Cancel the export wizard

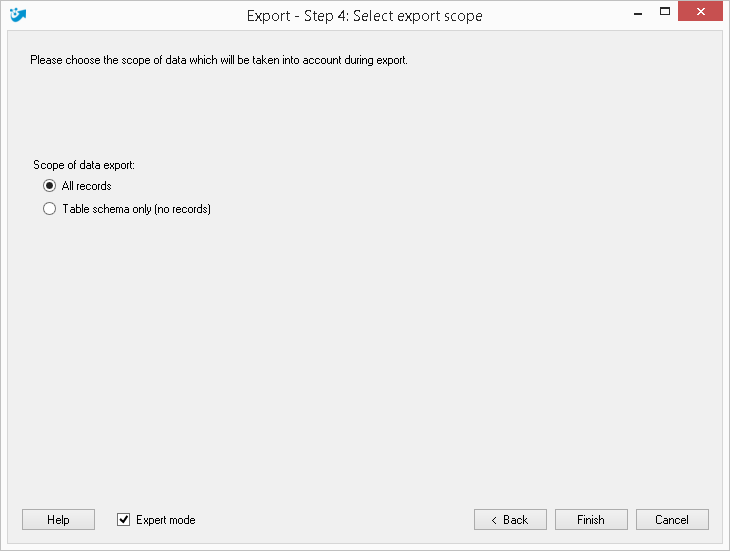pos(672,519)
